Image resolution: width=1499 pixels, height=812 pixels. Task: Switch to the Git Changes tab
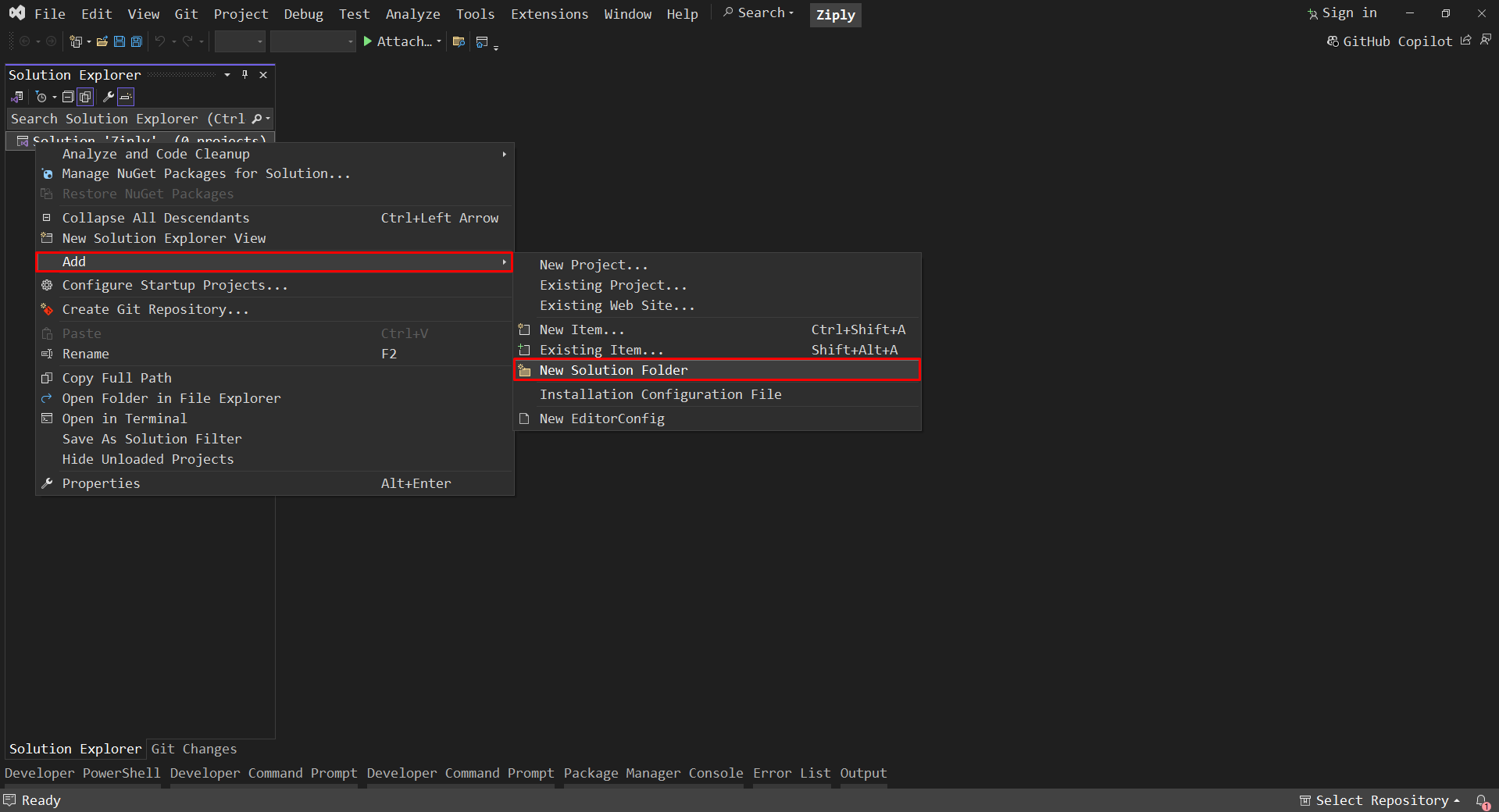pos(194,749)
